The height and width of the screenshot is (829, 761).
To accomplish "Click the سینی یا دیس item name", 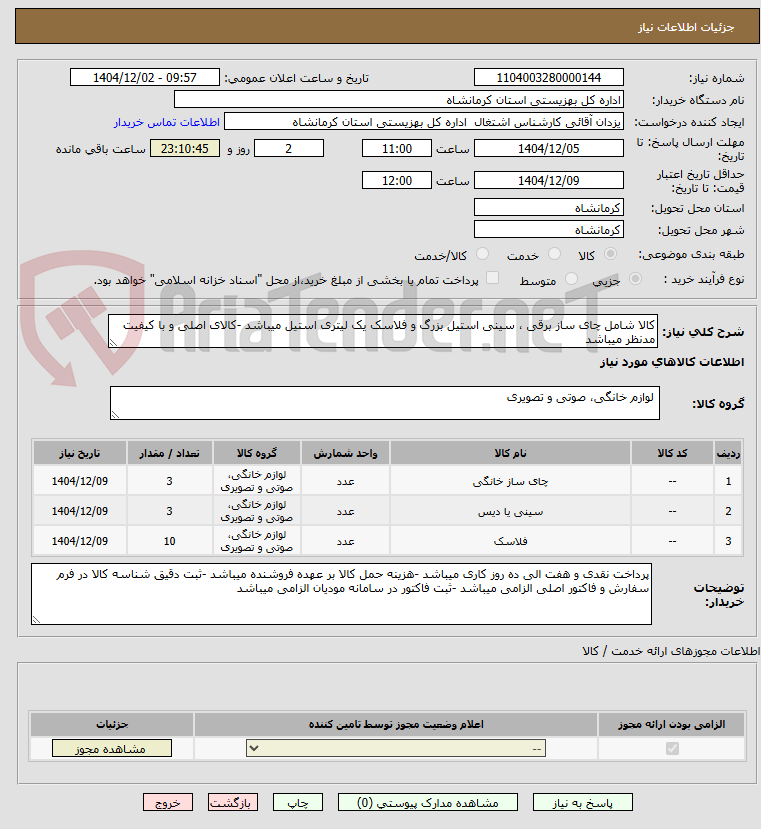I will point(510,512).
